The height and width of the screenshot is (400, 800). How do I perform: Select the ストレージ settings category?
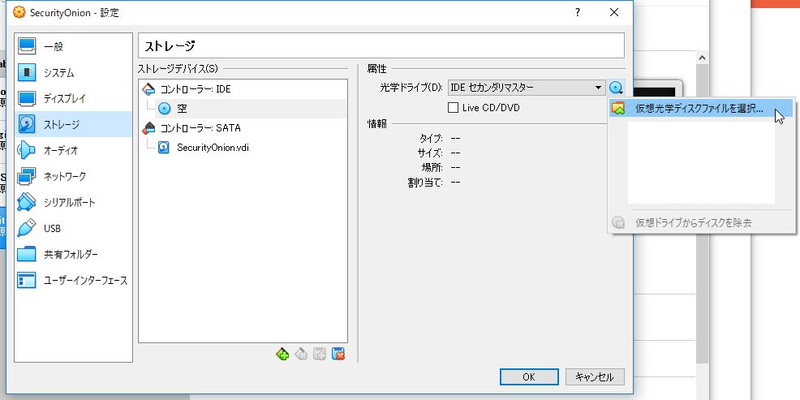pos(73,124)
